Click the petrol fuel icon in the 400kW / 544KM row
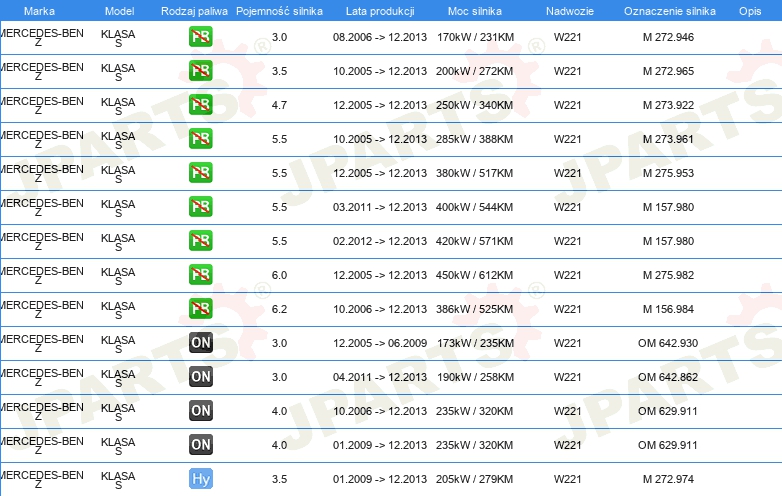This screenshot has height=496, width=782. (x=200, y=207)
